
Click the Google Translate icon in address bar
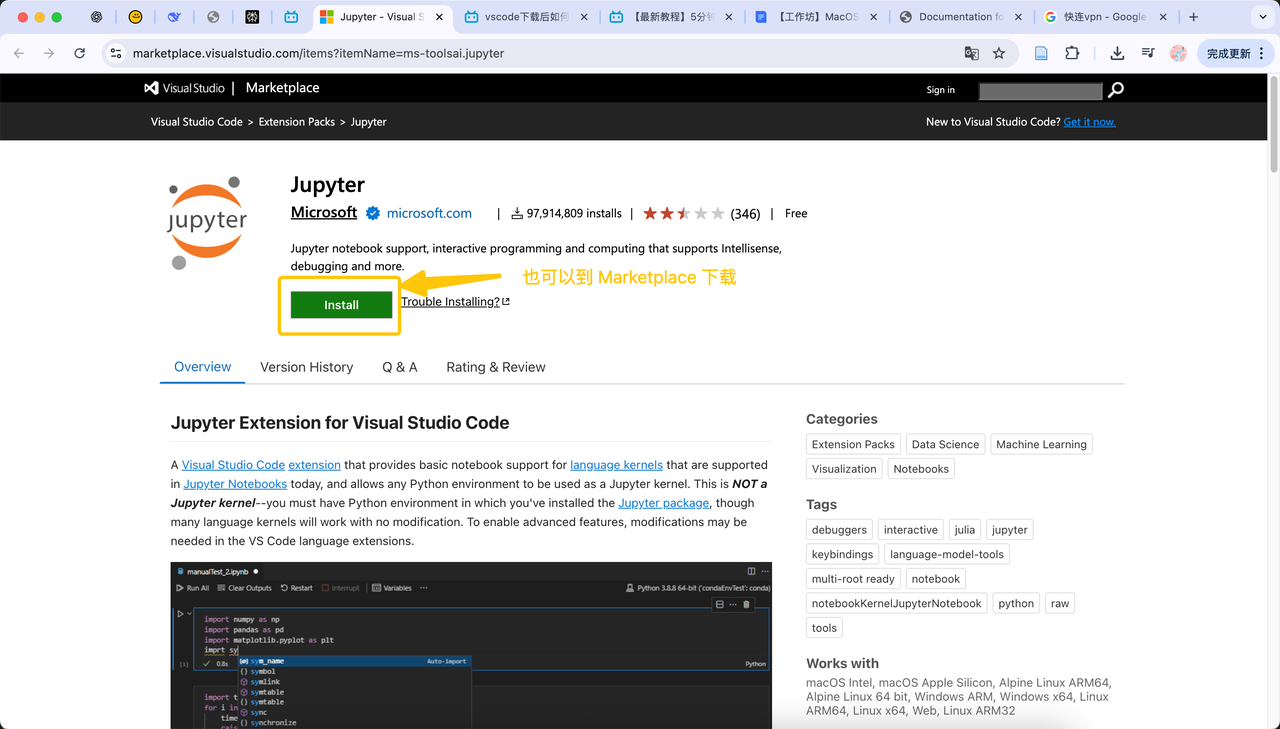tap(971, 53)
